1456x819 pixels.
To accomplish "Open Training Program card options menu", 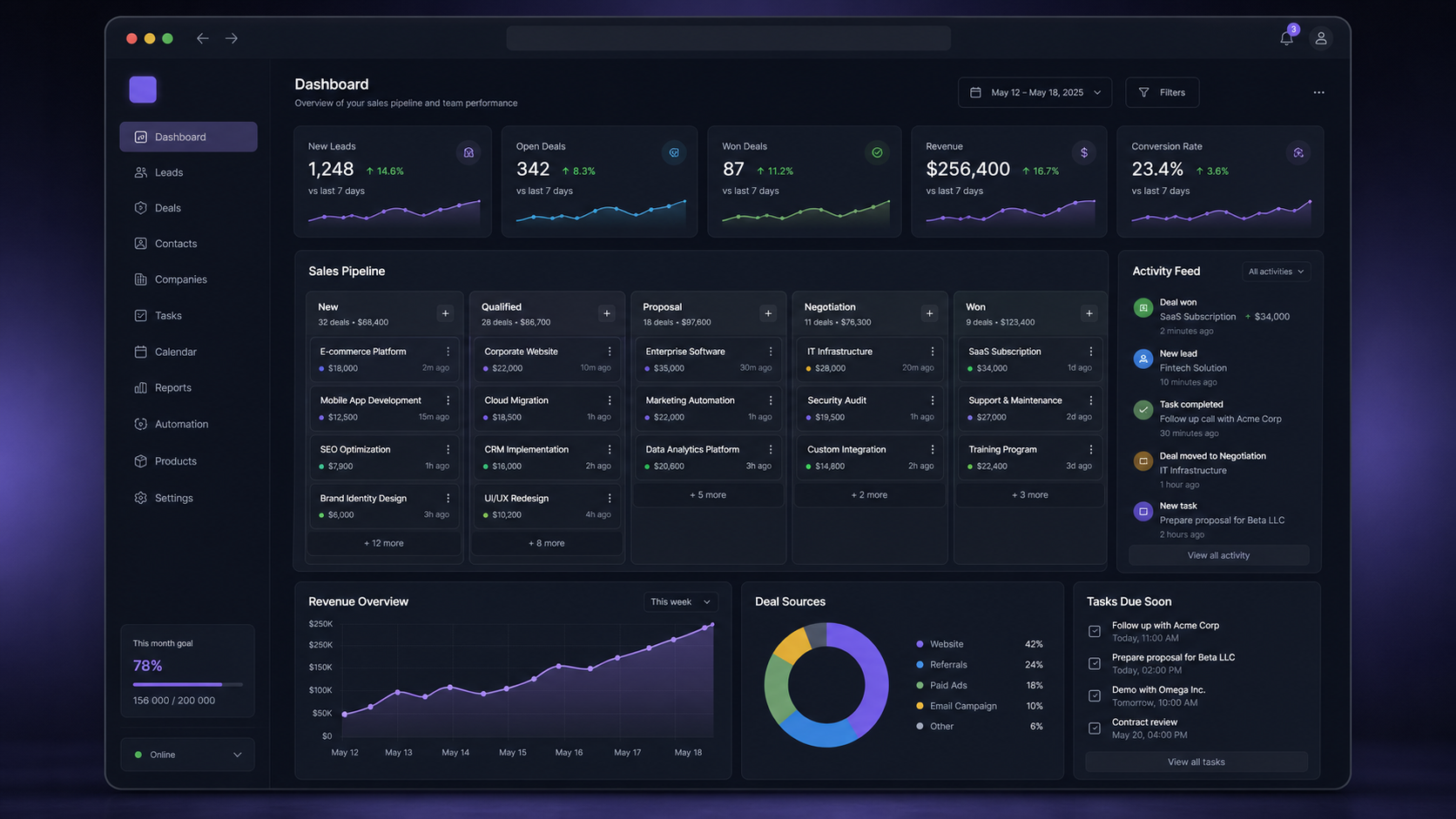I will [1091, 449].
